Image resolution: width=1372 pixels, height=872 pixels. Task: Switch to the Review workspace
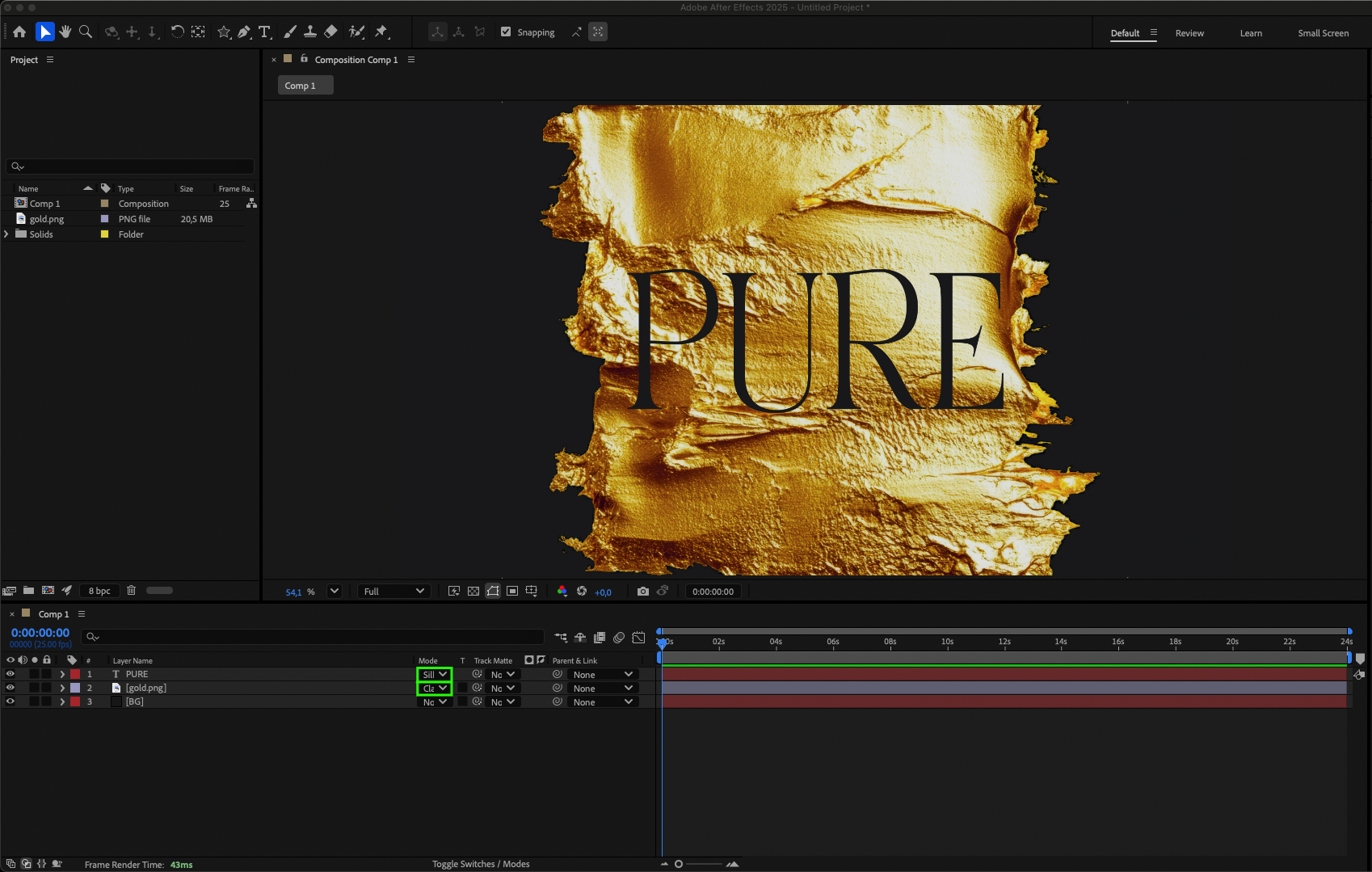click(x=1189, y=33)
